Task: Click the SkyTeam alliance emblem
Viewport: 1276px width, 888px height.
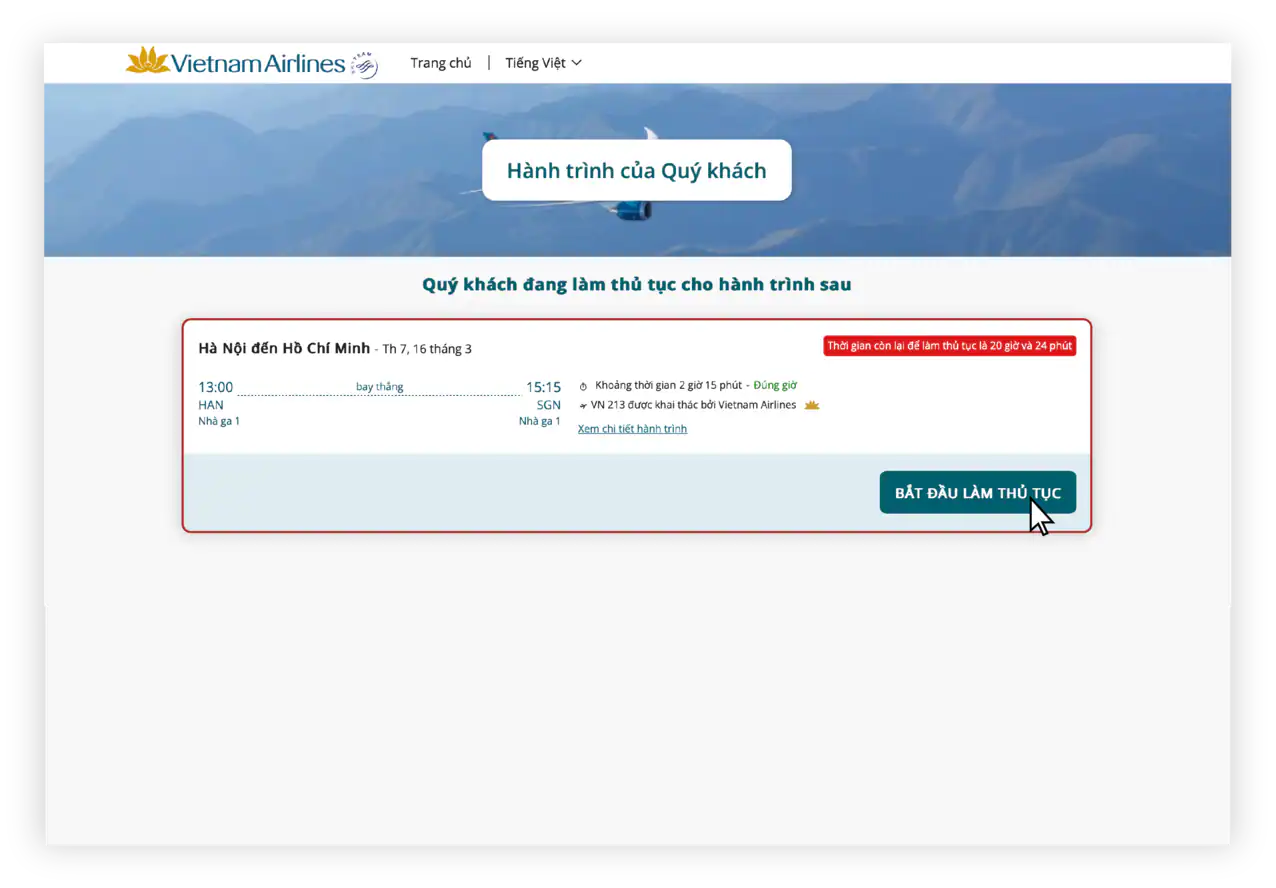Action: pyautogui.click(x=364, y=65)
